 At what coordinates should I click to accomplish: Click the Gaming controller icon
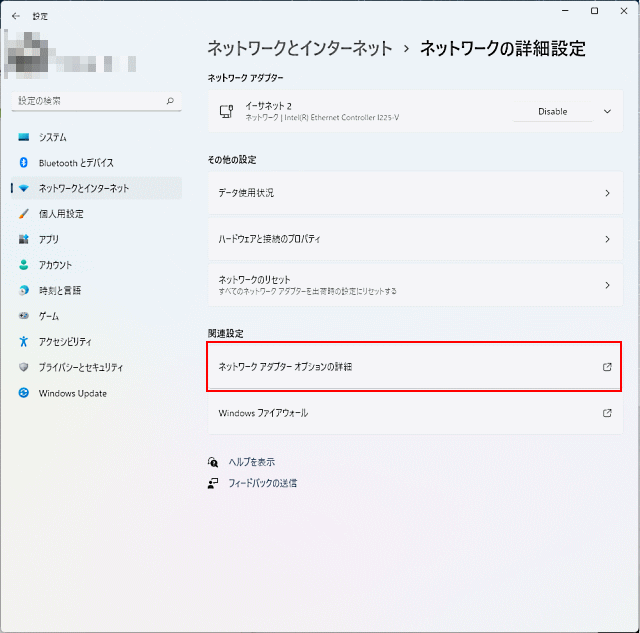(24, 315)
